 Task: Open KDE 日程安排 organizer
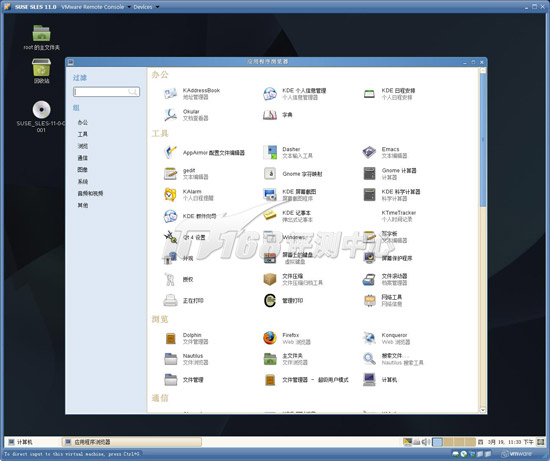click(389, 94)
